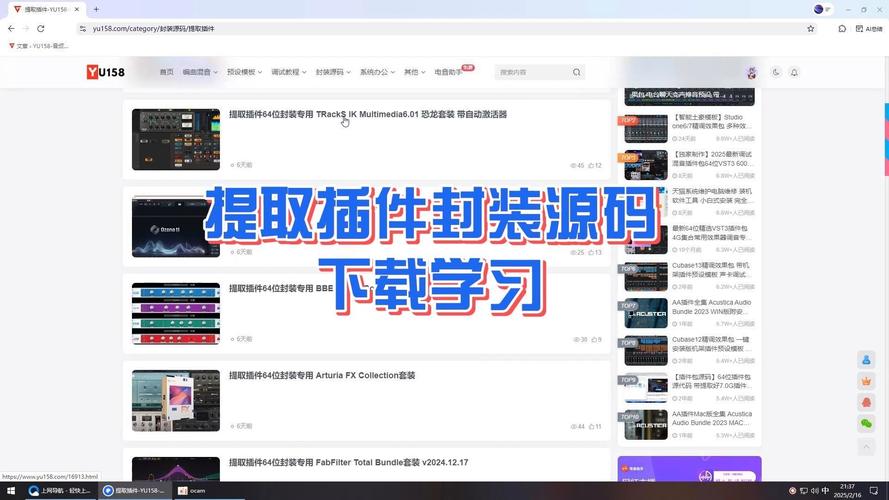The image size is (889, 500).
Task: Open sidebar item 天猫系统维护电脑维修
Action: (712, 196)
